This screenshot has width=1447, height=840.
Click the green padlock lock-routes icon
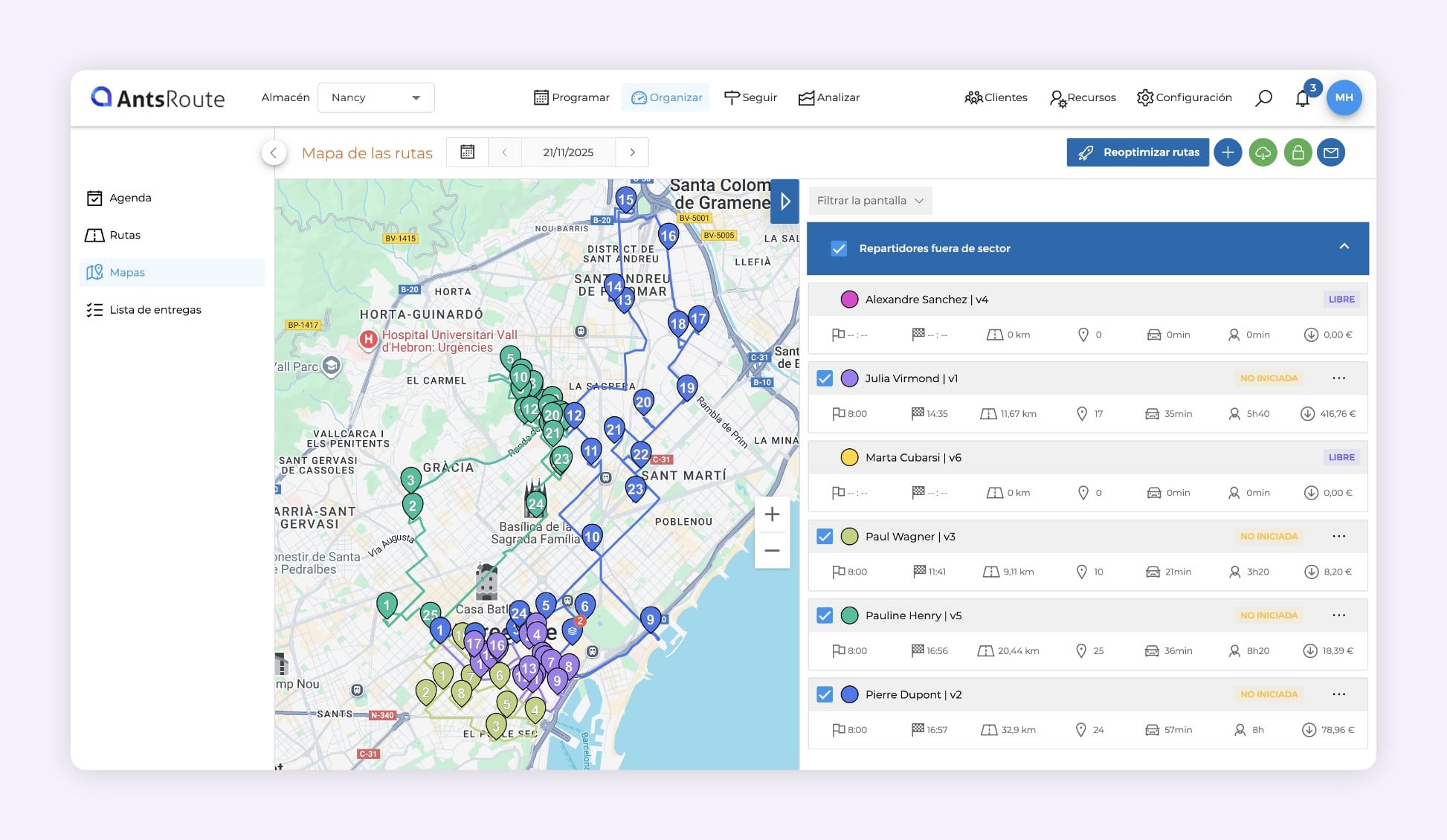click(1298, 152)
